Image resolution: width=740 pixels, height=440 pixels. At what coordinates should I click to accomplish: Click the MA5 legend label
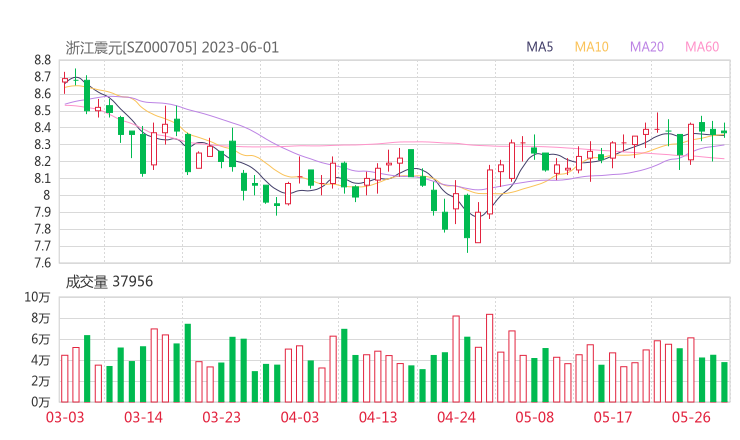coord(539,47)
